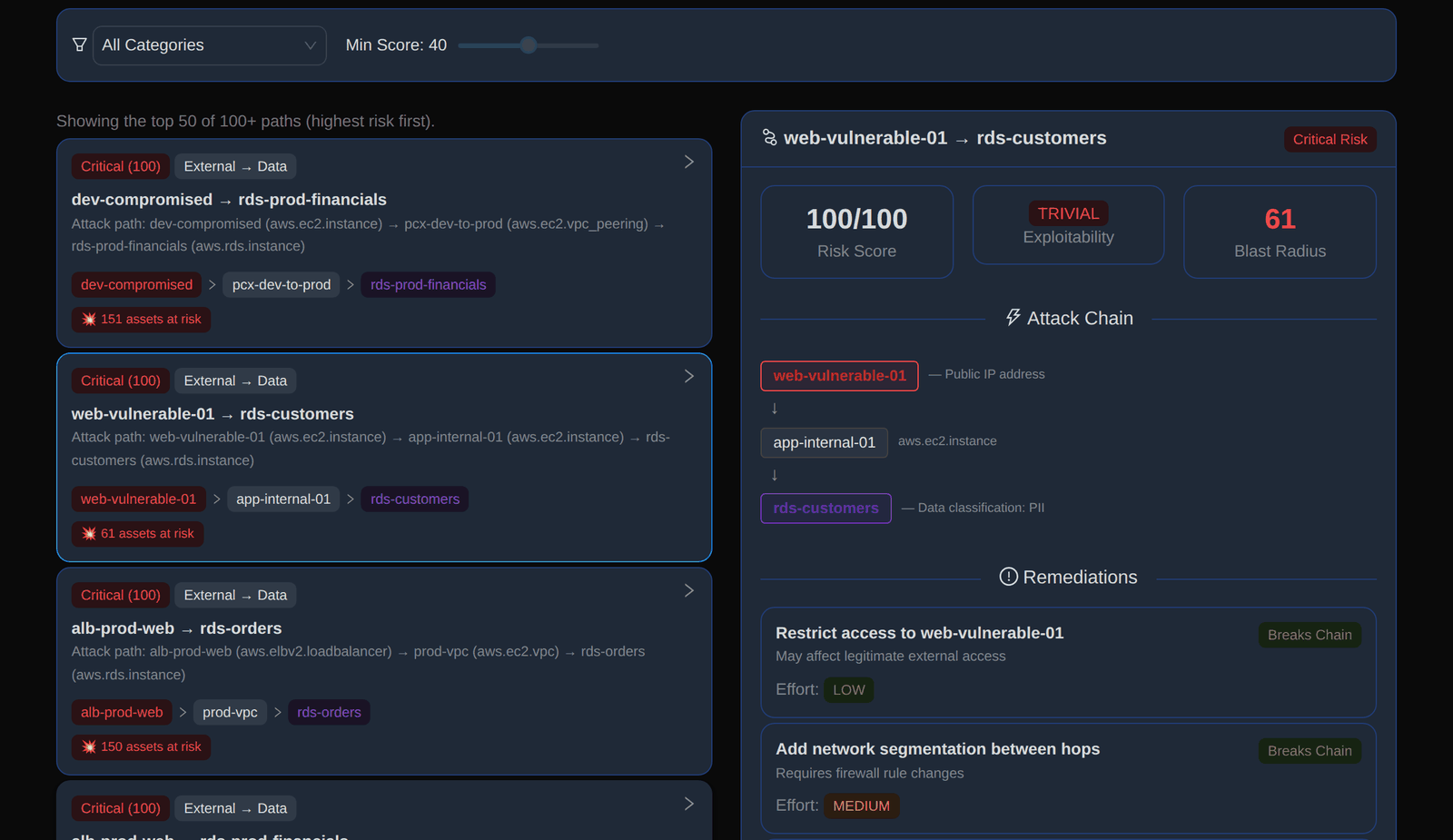
Task: Click the info icon beside Remediations
Action: (x=1008, y=577)
